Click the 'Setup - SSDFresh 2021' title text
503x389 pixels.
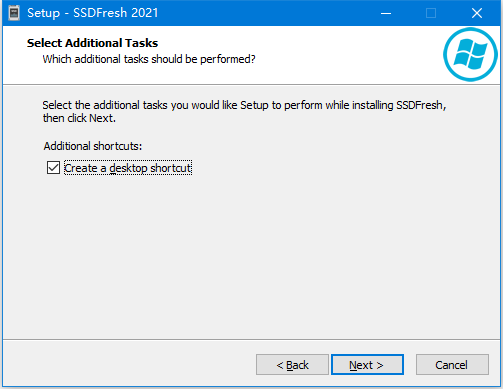point(93,13)
